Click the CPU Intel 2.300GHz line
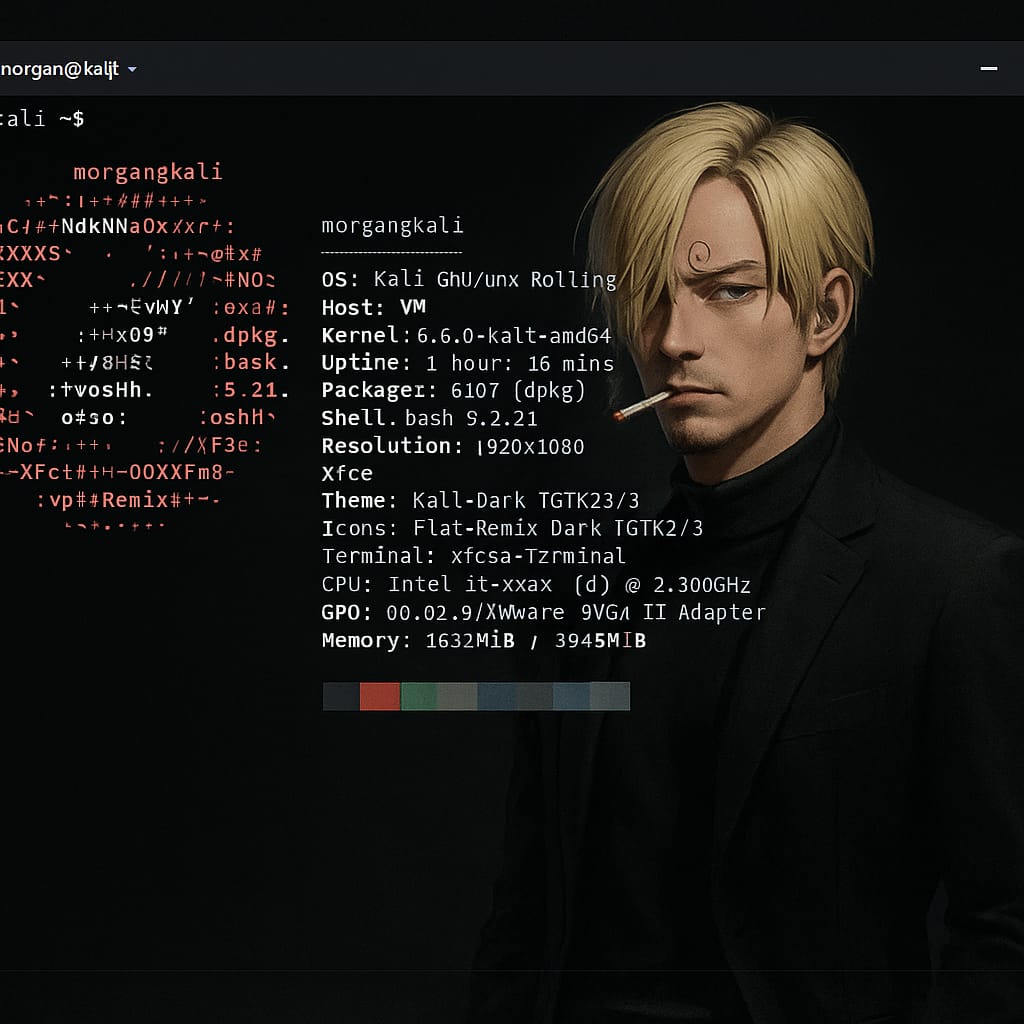1024x1024 pixels. (535, 585)
